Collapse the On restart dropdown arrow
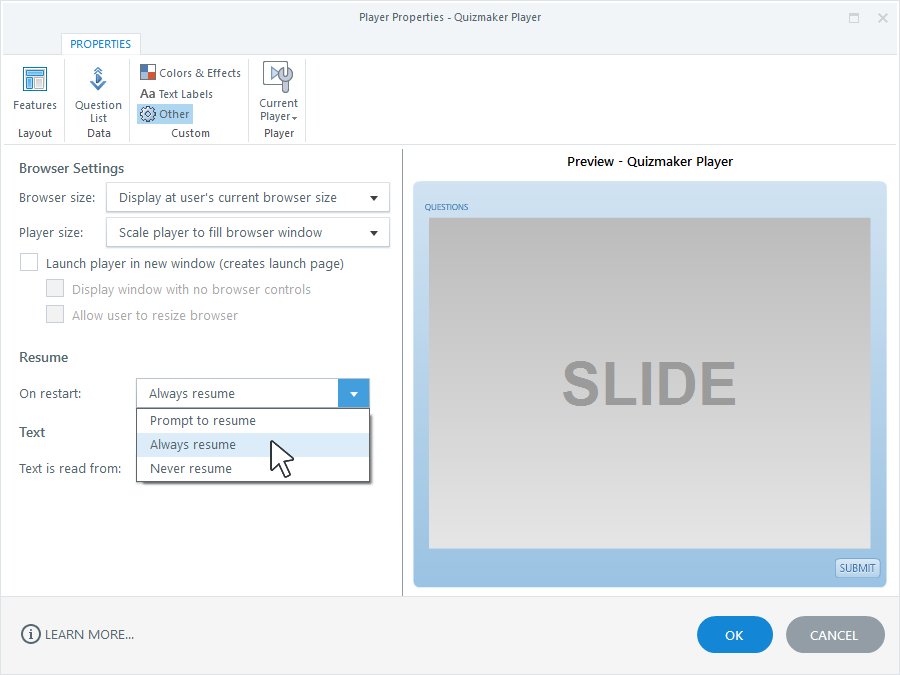 click(x=354, y=394)
